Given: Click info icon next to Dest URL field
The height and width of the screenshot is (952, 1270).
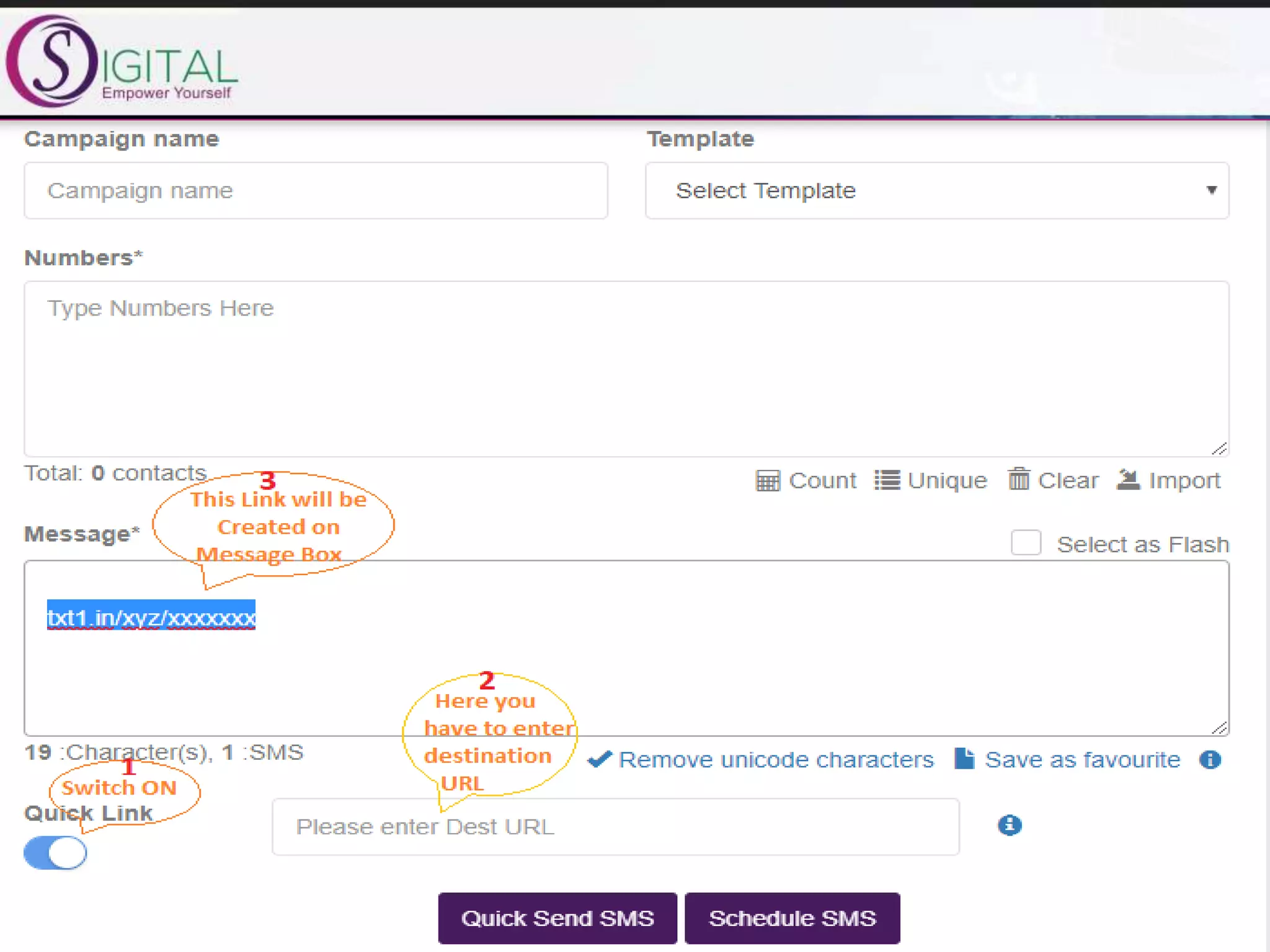Looking at the screenshot, I should click(x=1010, y=825).
